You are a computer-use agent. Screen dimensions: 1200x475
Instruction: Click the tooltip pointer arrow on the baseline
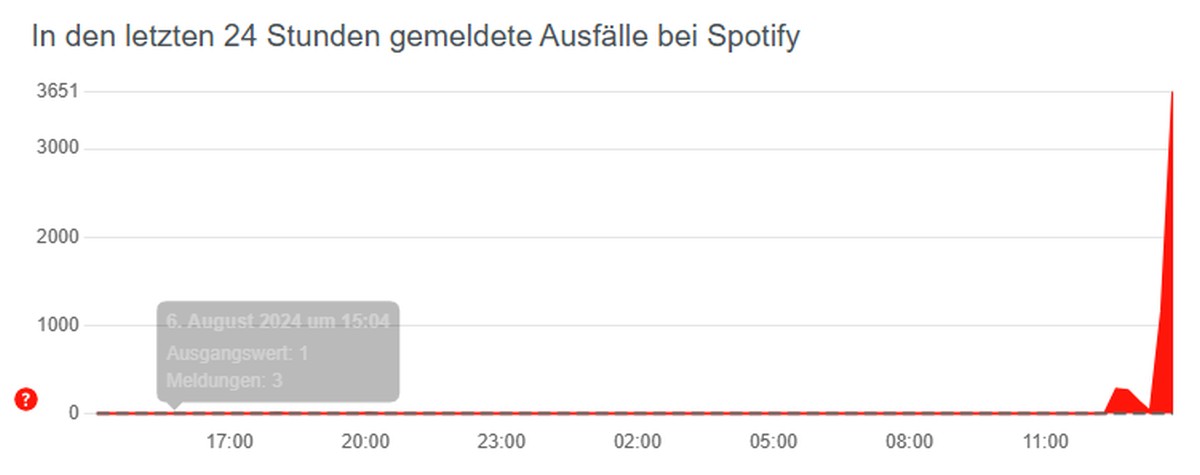point(176,405)
